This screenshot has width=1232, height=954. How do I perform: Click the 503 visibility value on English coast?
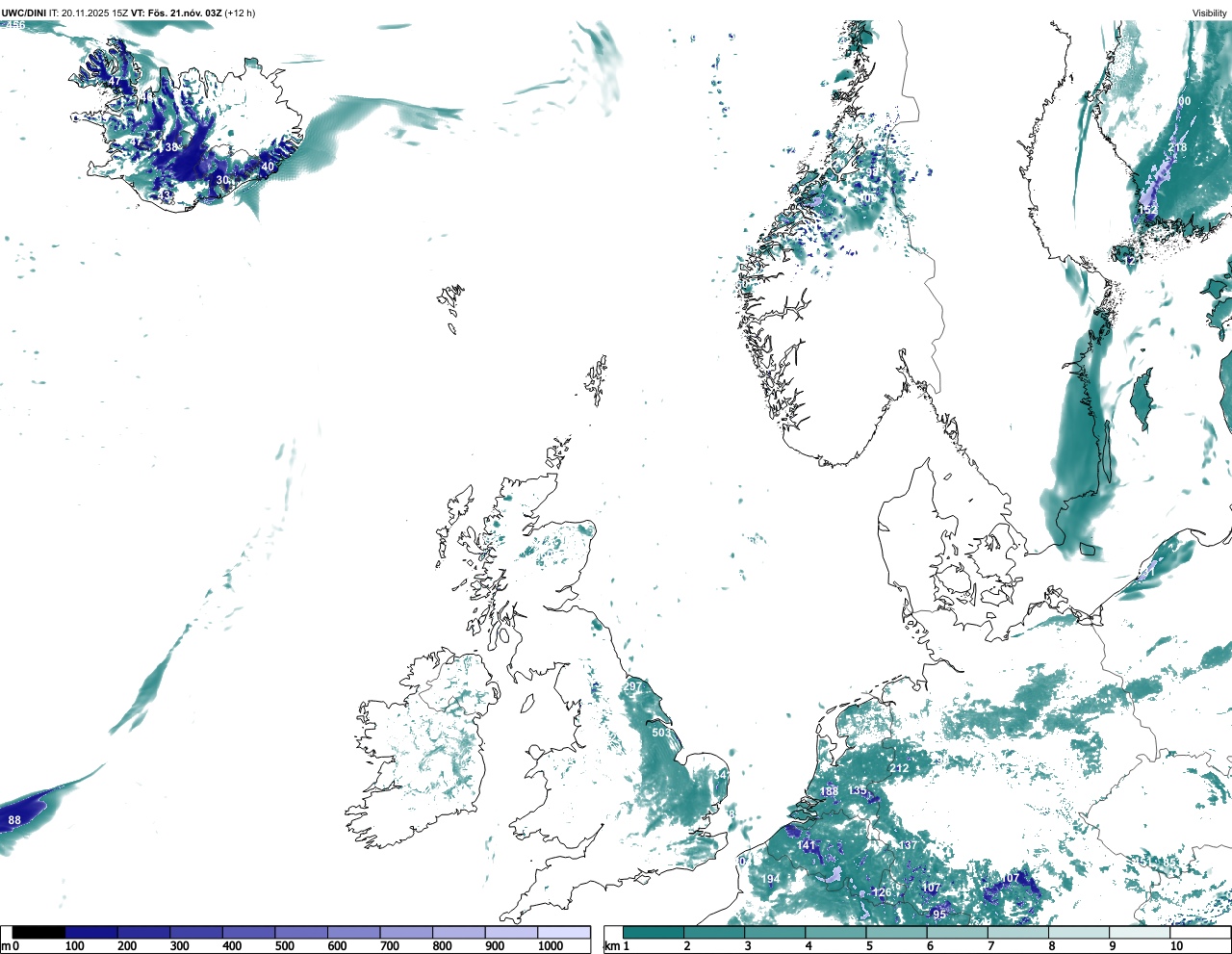661,733
